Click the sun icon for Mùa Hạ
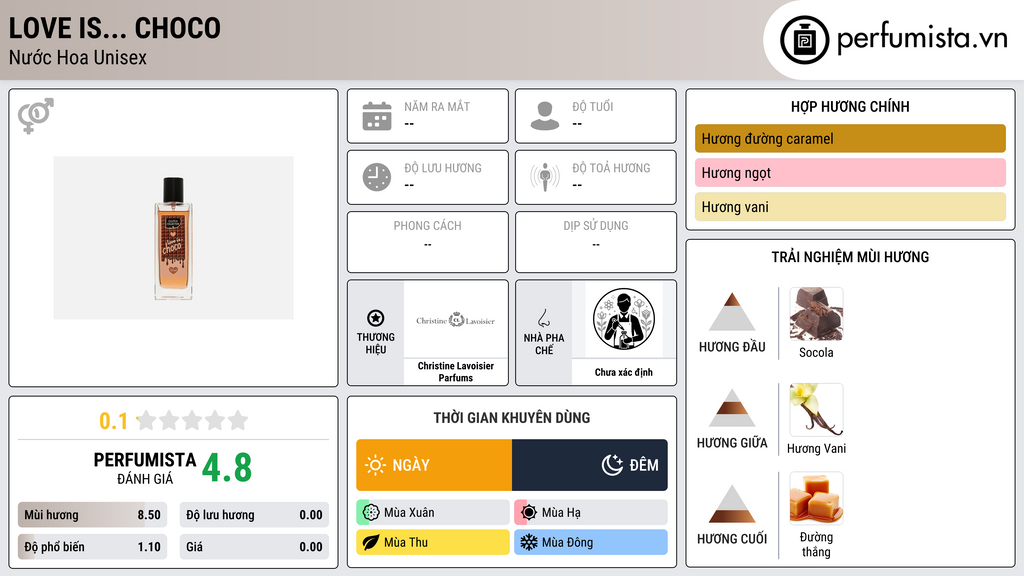This screenshot has width=1024, height=576. point(529,513)
